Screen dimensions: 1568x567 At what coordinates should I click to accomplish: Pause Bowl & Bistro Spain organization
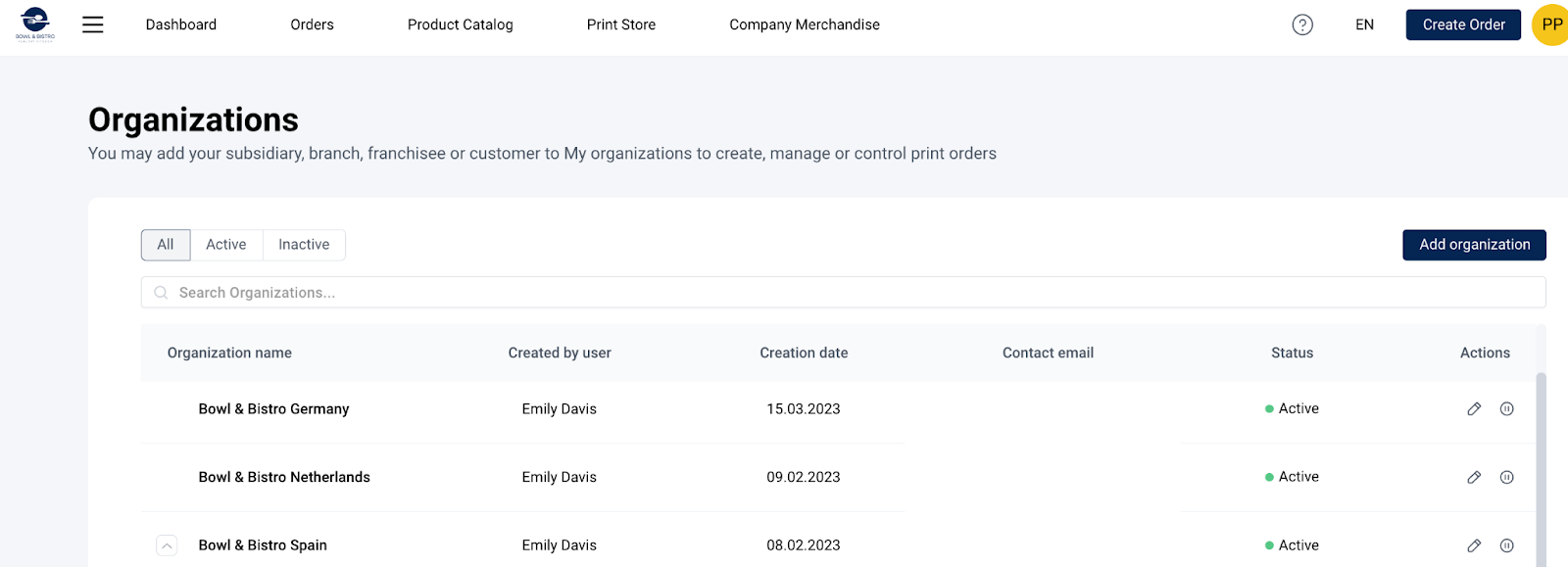point(1507,545)
